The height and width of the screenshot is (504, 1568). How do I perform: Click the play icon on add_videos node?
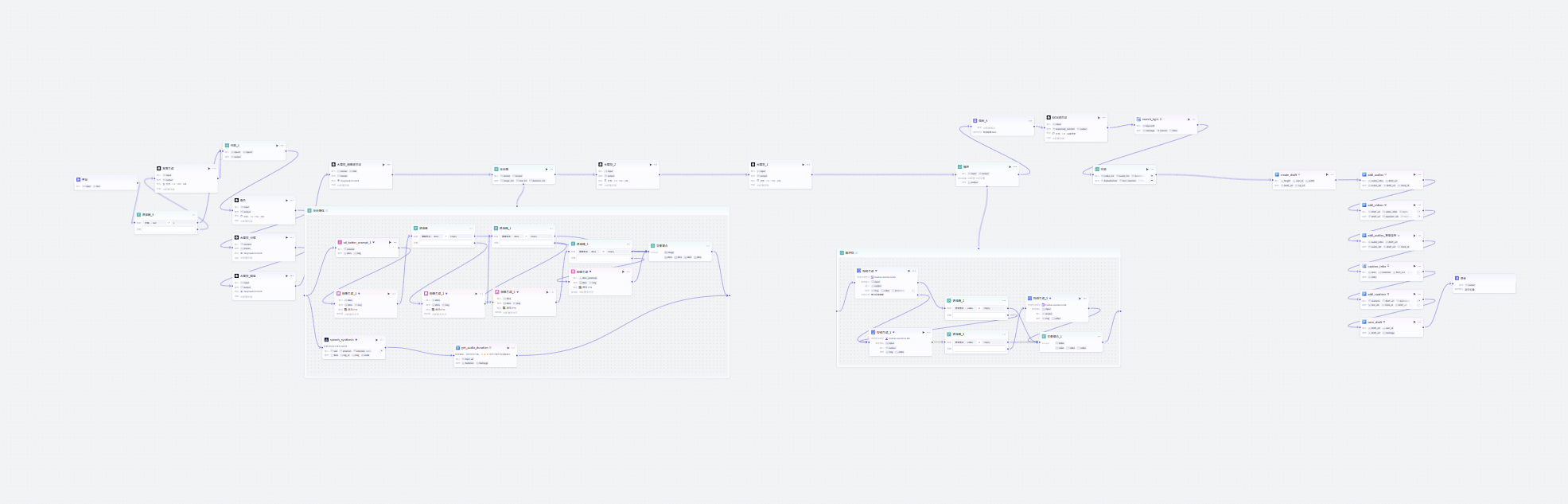click(x=1414, y=205)
